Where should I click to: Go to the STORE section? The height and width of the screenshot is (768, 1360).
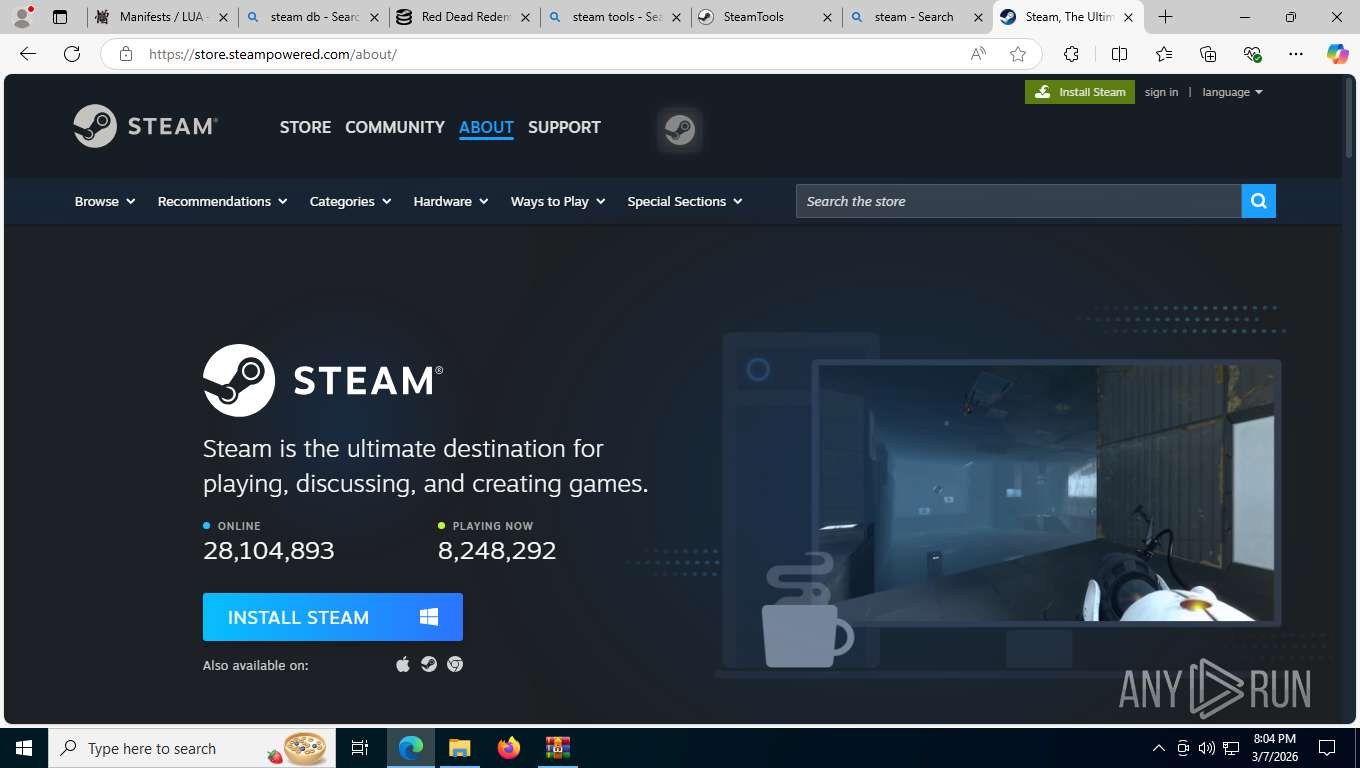305,127
